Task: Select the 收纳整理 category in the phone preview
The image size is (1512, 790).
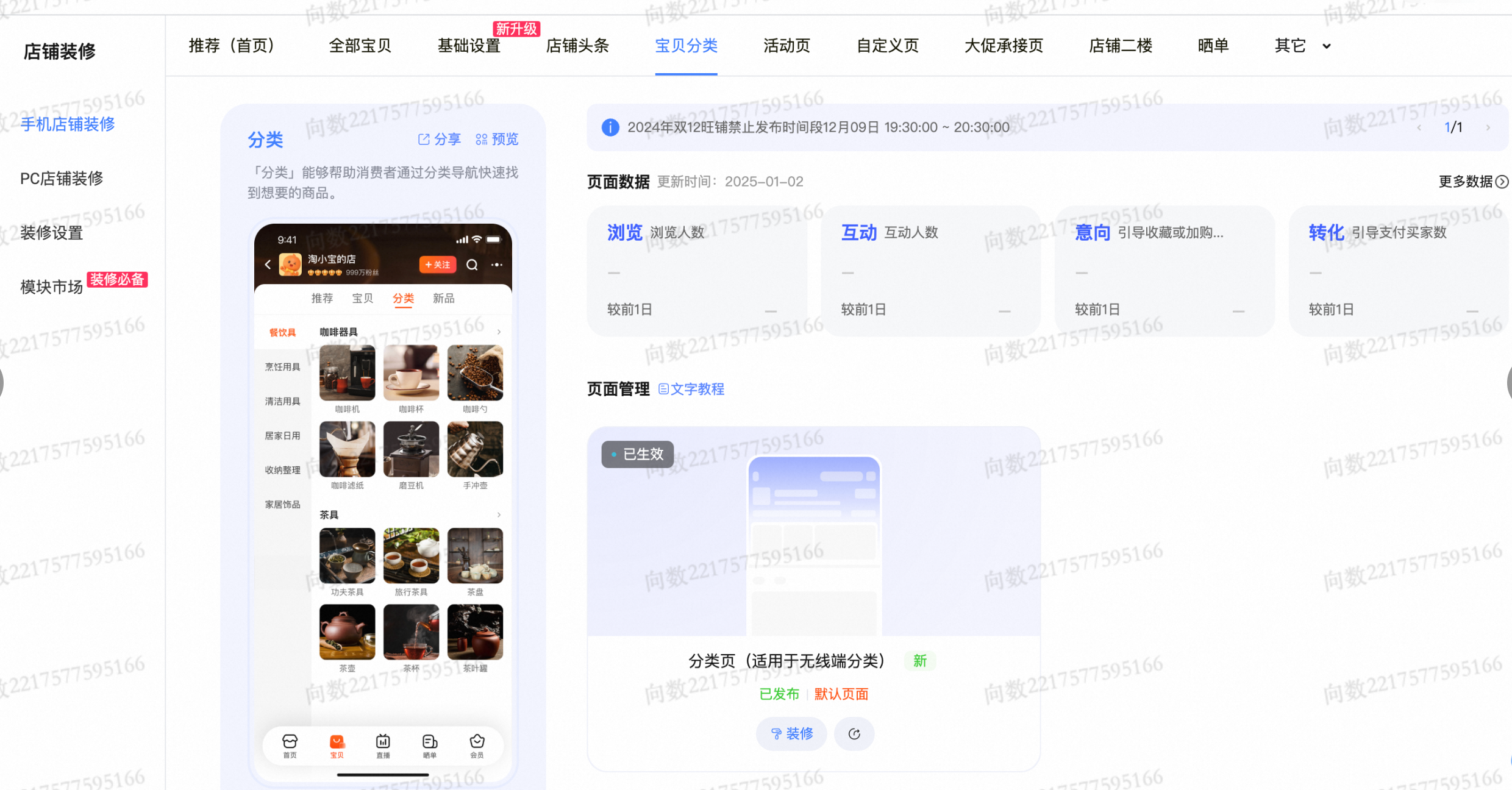Action: click(x=283, y=470)
